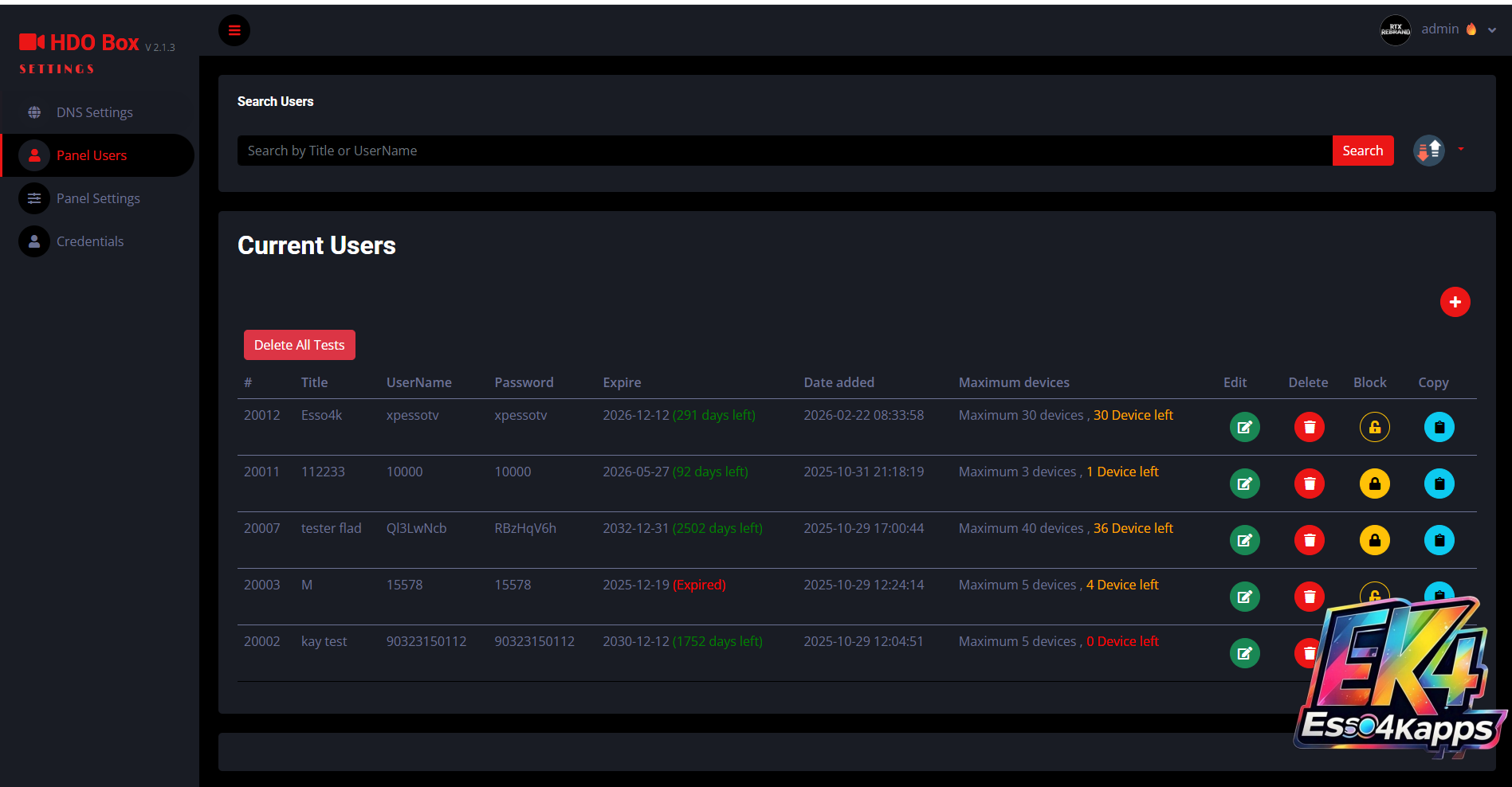Go to Panel Settings menu item

pos(97,198)
